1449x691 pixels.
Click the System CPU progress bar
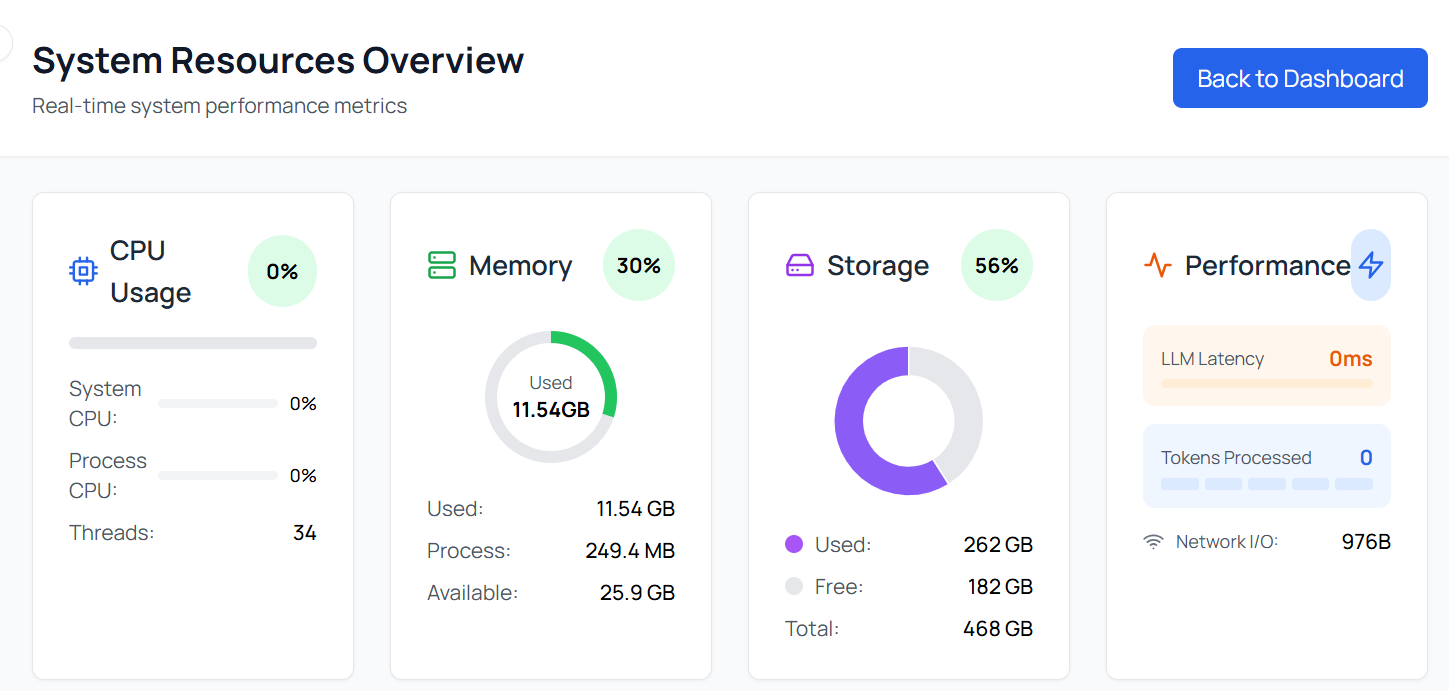point(218,404)
